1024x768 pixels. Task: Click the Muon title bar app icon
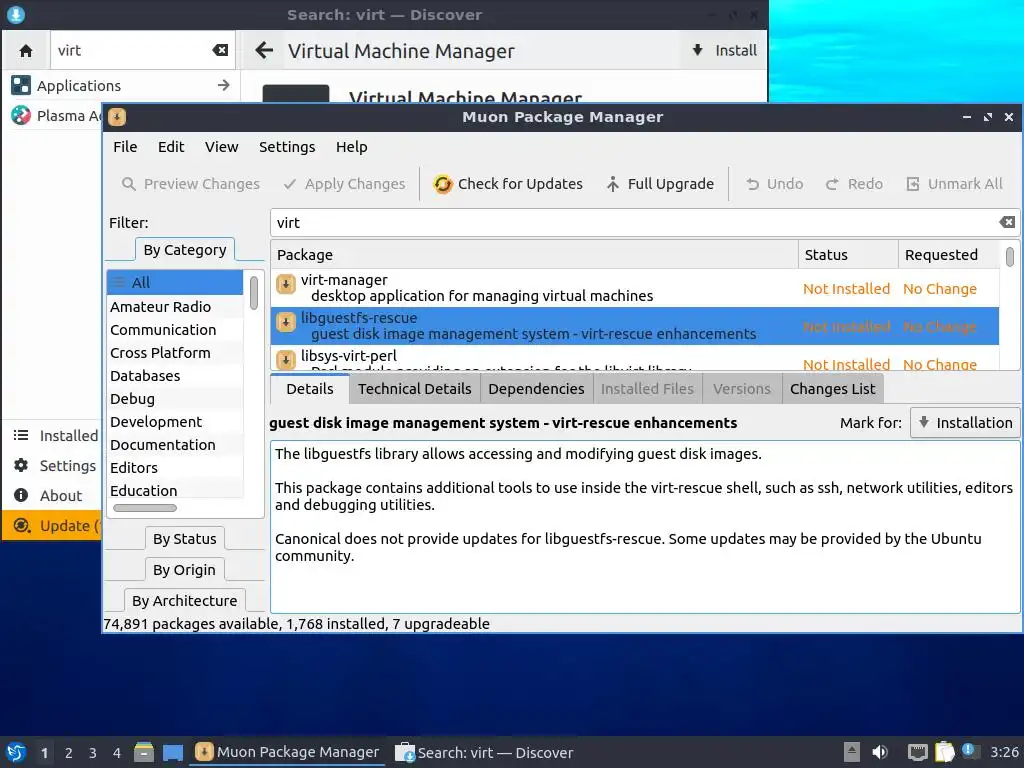pyautogui.click(x=117, y=117)
